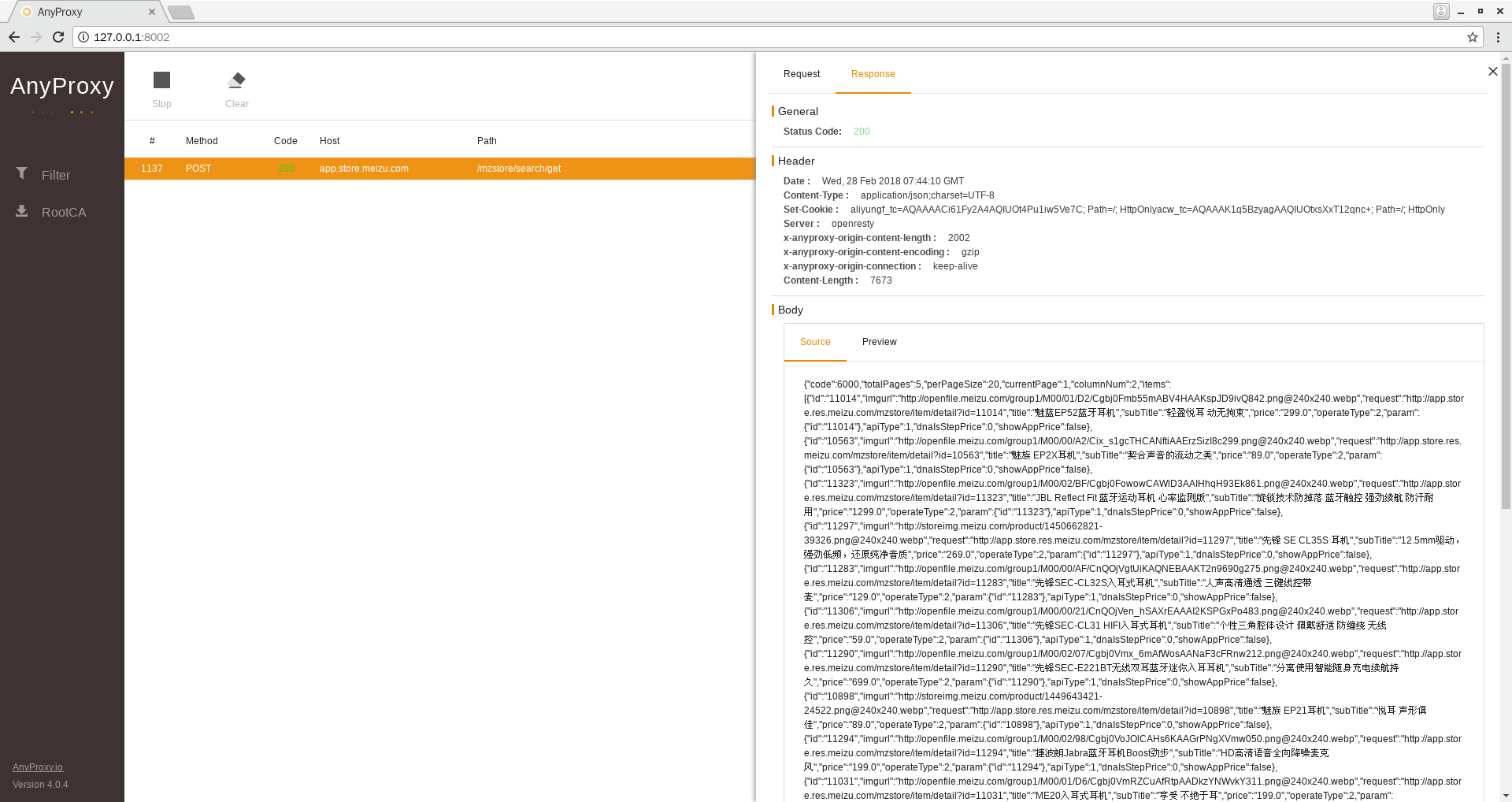Viewport: 1512px width, 802px height.
Task: Click scrollbar down arrow at bottom
Action: [1506, 796]
